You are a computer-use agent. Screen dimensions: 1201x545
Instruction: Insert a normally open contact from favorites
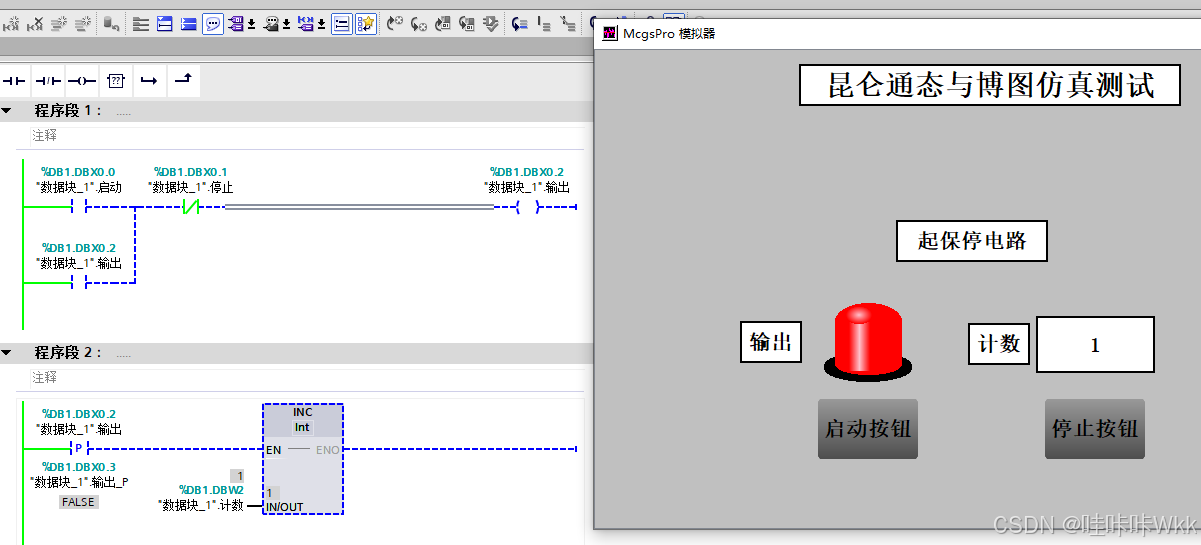tap(14, 80)
